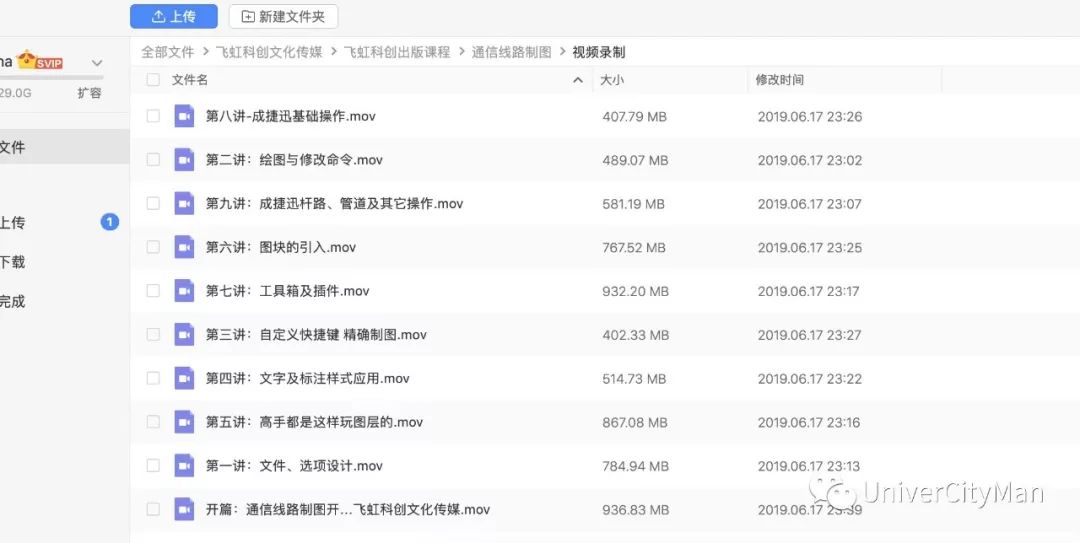Click size value 581.19 MB
The height and width of the screenshot is (543, 1080).
(x=634, y=204)
